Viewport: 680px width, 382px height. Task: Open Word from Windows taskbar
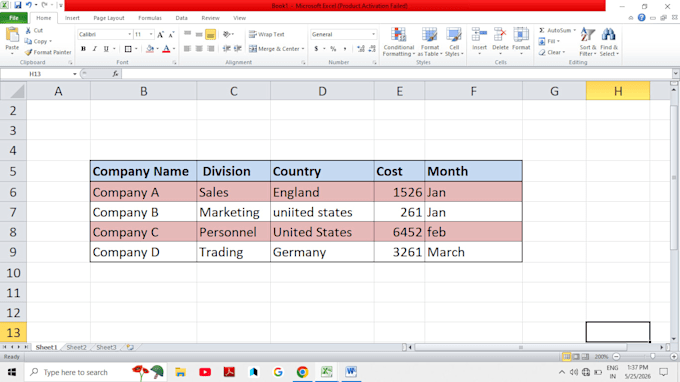[x=351, y=372]
